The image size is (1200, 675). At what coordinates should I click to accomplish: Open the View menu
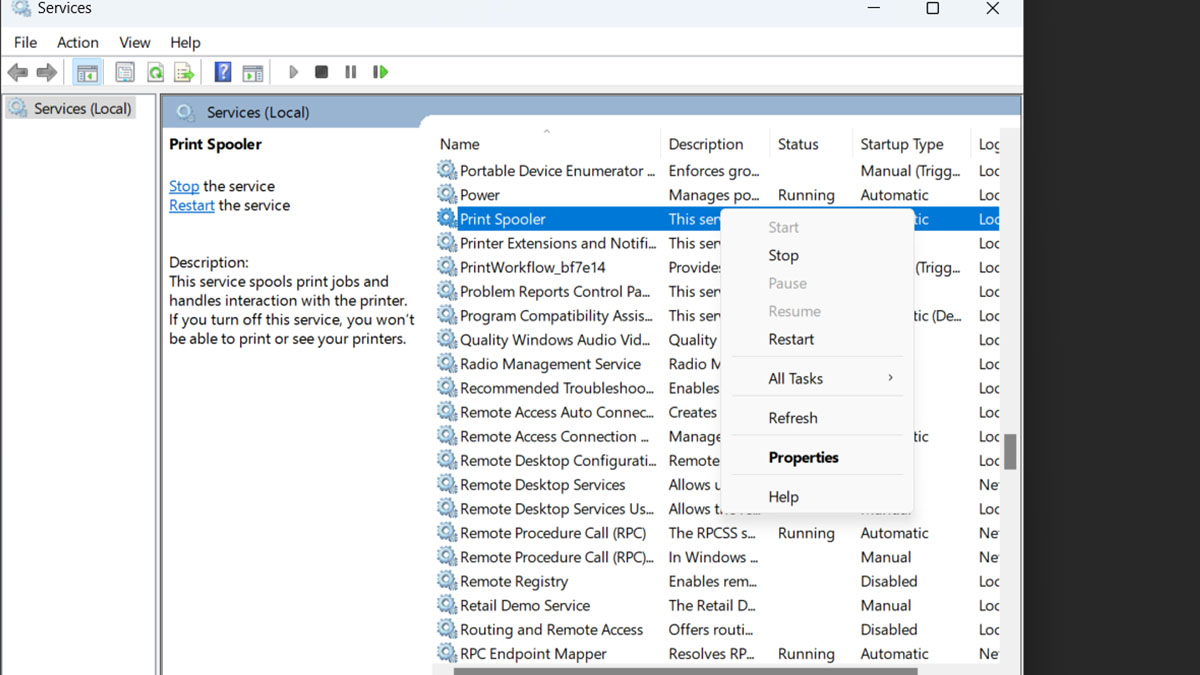(x=134, y=42)
